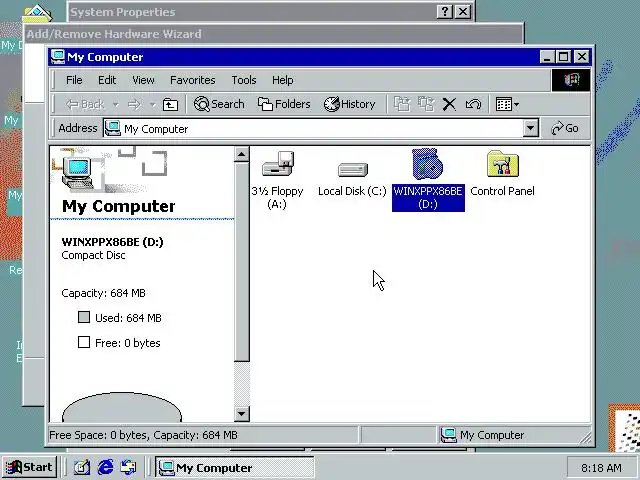Open the Views dropdown button
Image resolution: width=640 pixels, height=480 pixels.
(507, 104)
